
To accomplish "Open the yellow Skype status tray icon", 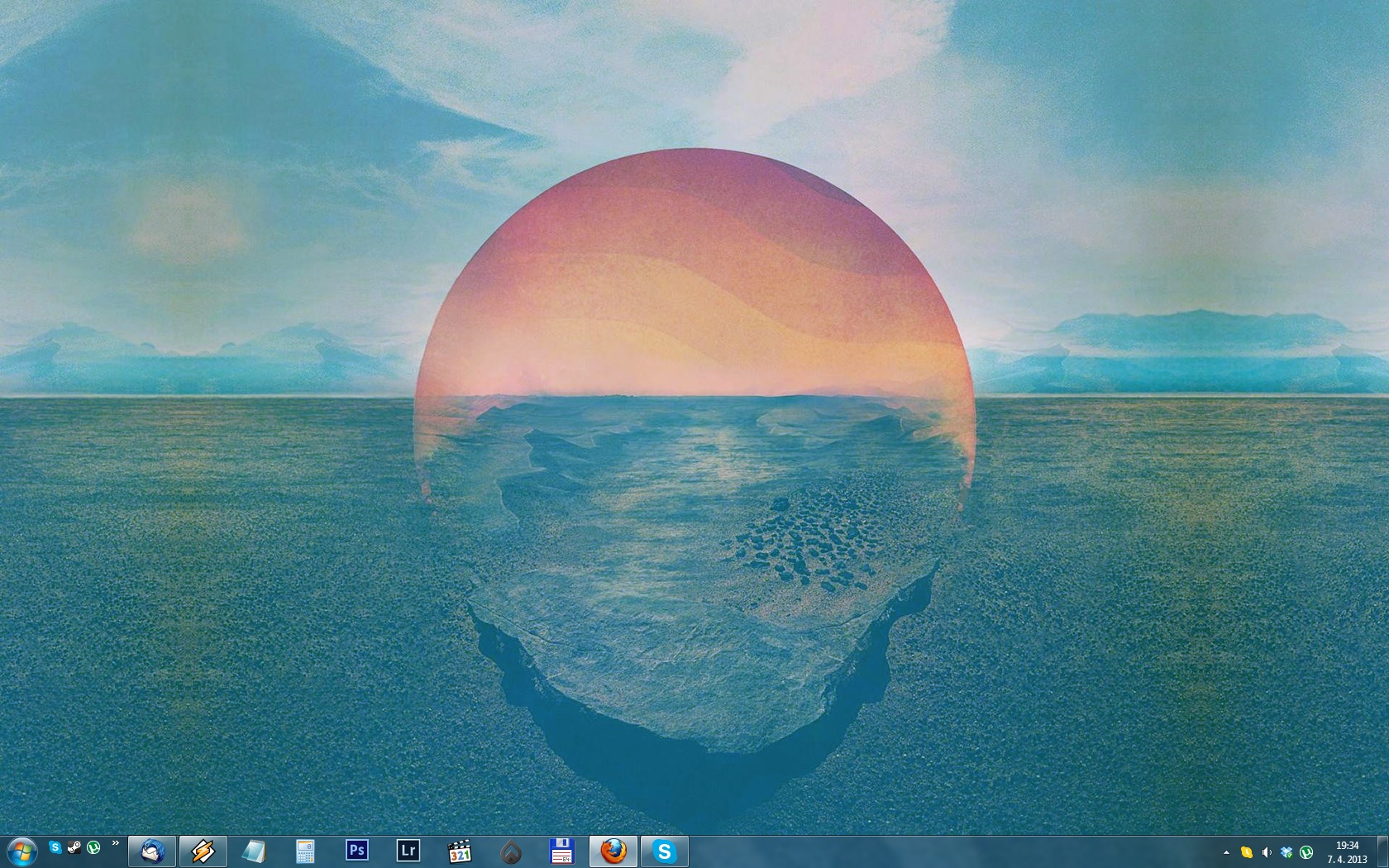I will pos(1246,852).
